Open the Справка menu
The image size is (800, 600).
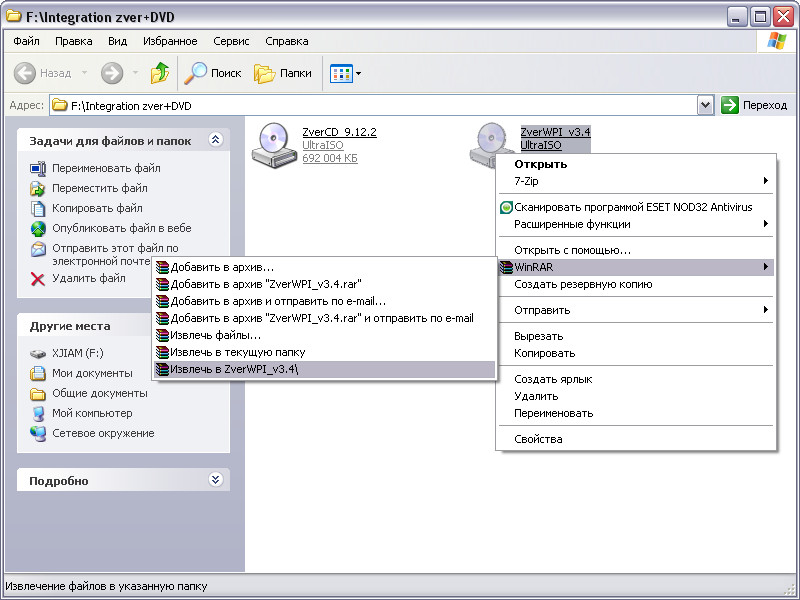[x=287, y=41]
